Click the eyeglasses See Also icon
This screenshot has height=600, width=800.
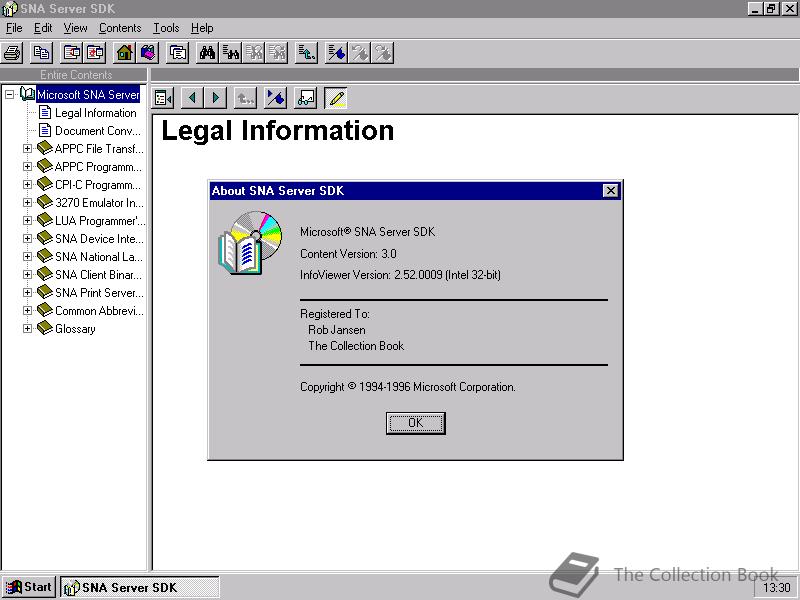[306, 98]
